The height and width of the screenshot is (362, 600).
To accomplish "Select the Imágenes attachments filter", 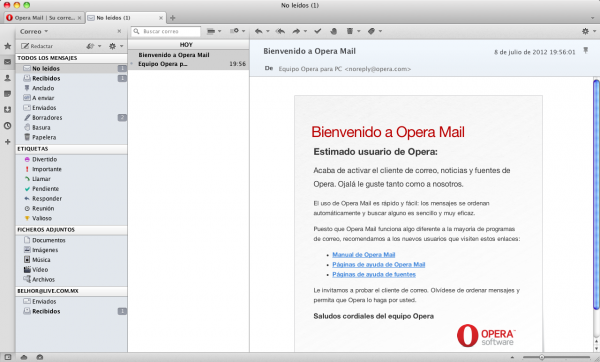I will 71,250.
